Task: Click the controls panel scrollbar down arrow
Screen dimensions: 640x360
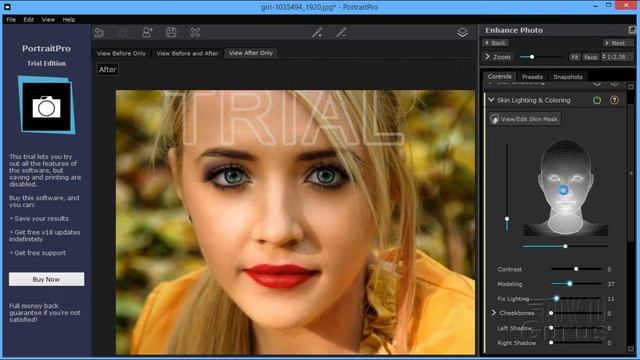Action: (x=631, y=349)
